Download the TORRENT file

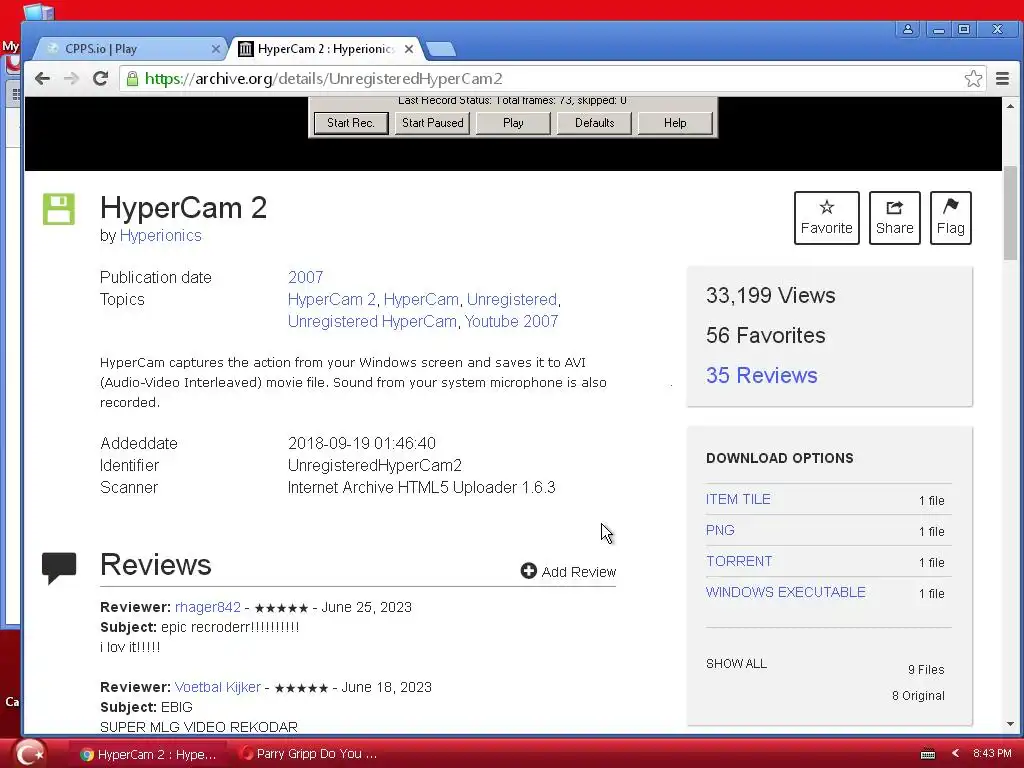click(x=739, y=562)
